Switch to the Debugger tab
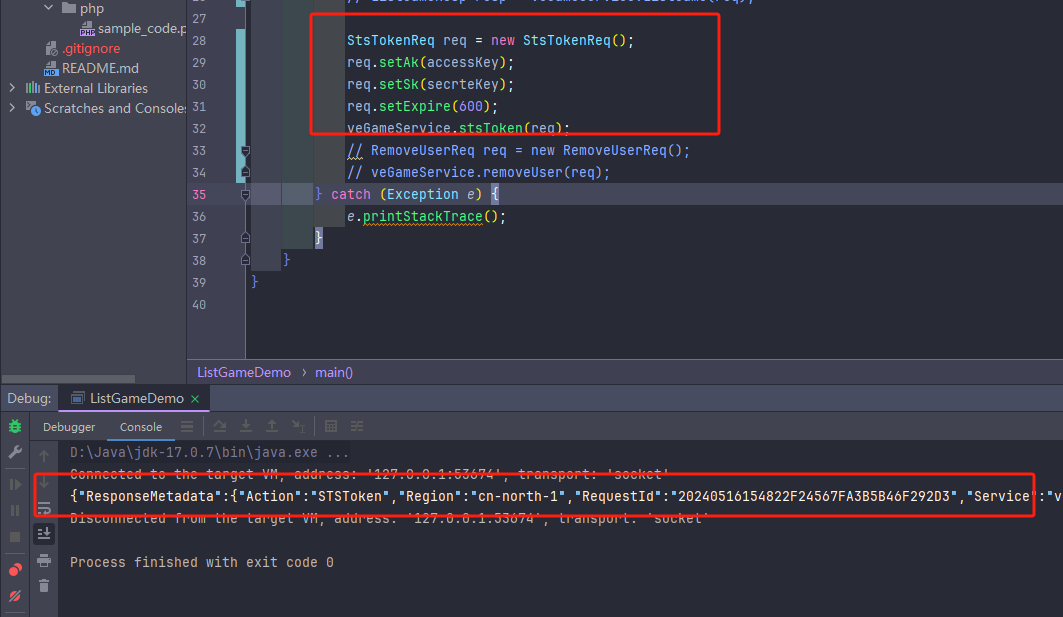 click(69, 426)
